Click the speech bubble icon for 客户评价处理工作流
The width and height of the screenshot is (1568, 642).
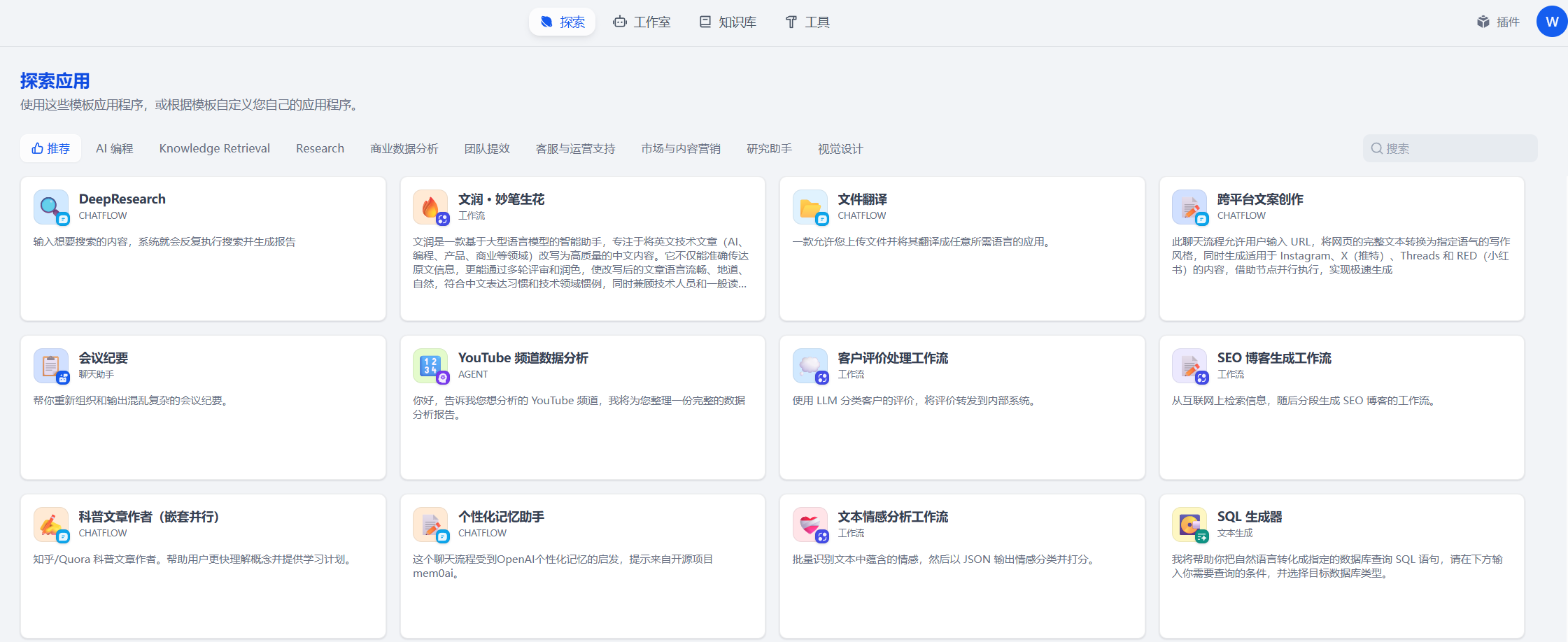point(810,366)
